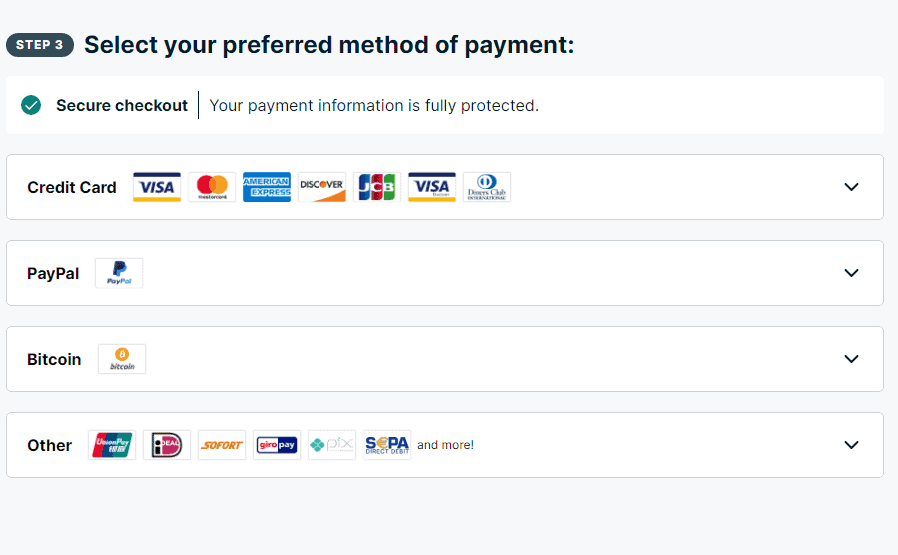Choose the SOFORT payment logo

pos(222,445)
